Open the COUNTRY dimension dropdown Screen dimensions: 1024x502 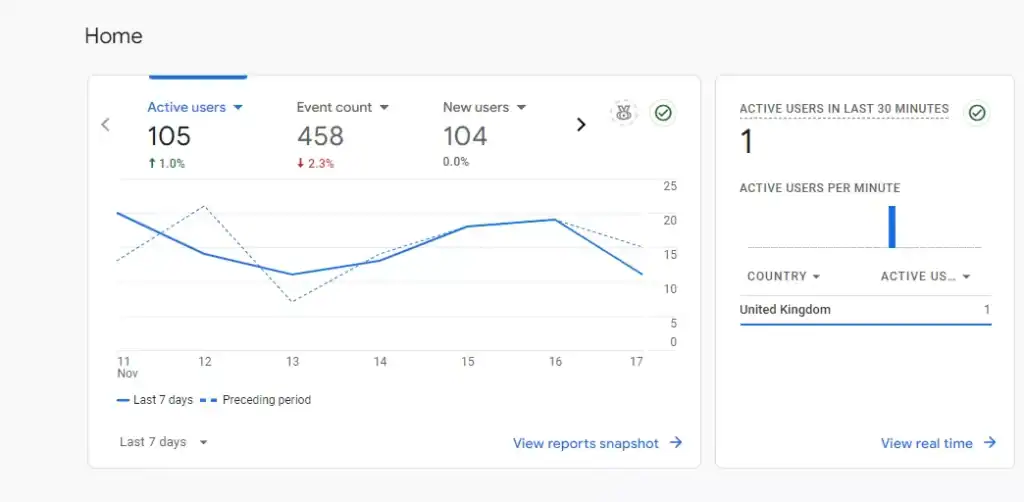click(783, 276)
